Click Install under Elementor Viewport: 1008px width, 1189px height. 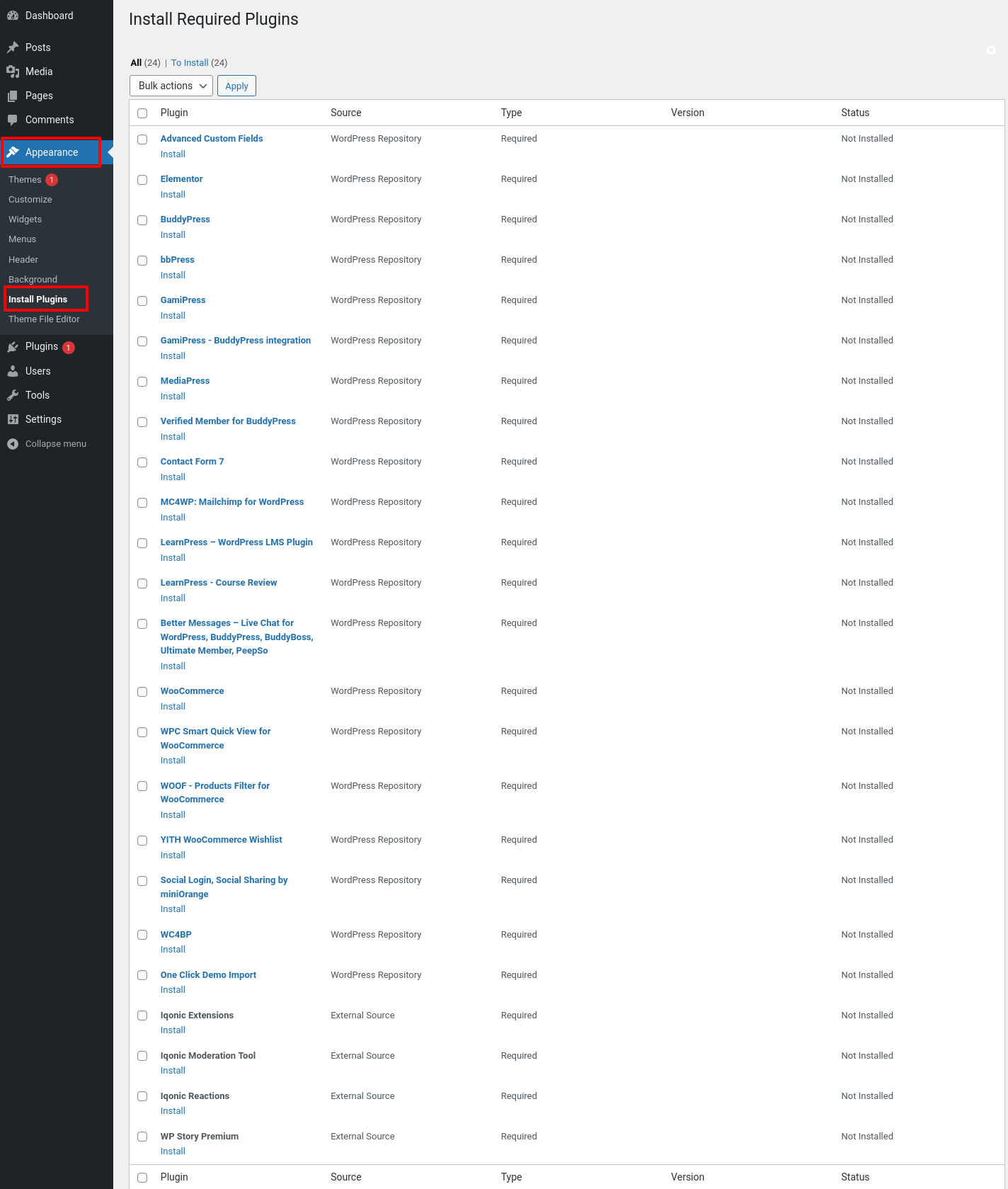click(173, 195)
